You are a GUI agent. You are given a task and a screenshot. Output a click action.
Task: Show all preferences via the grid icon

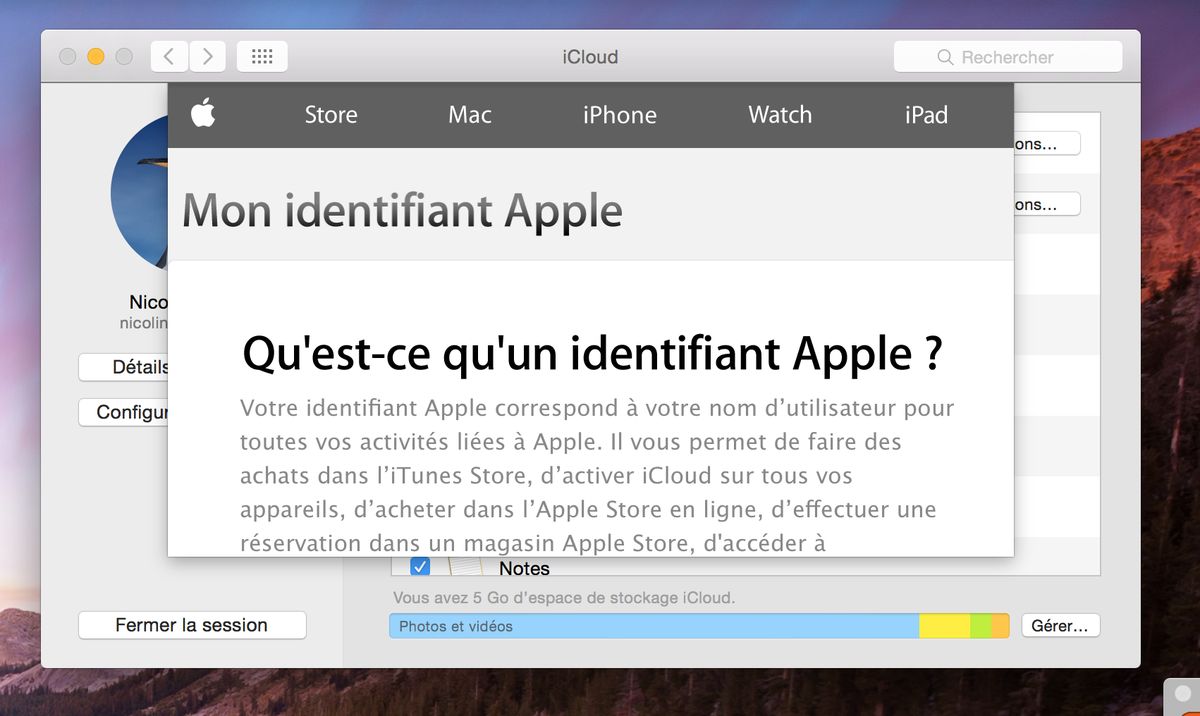point(262,57)
